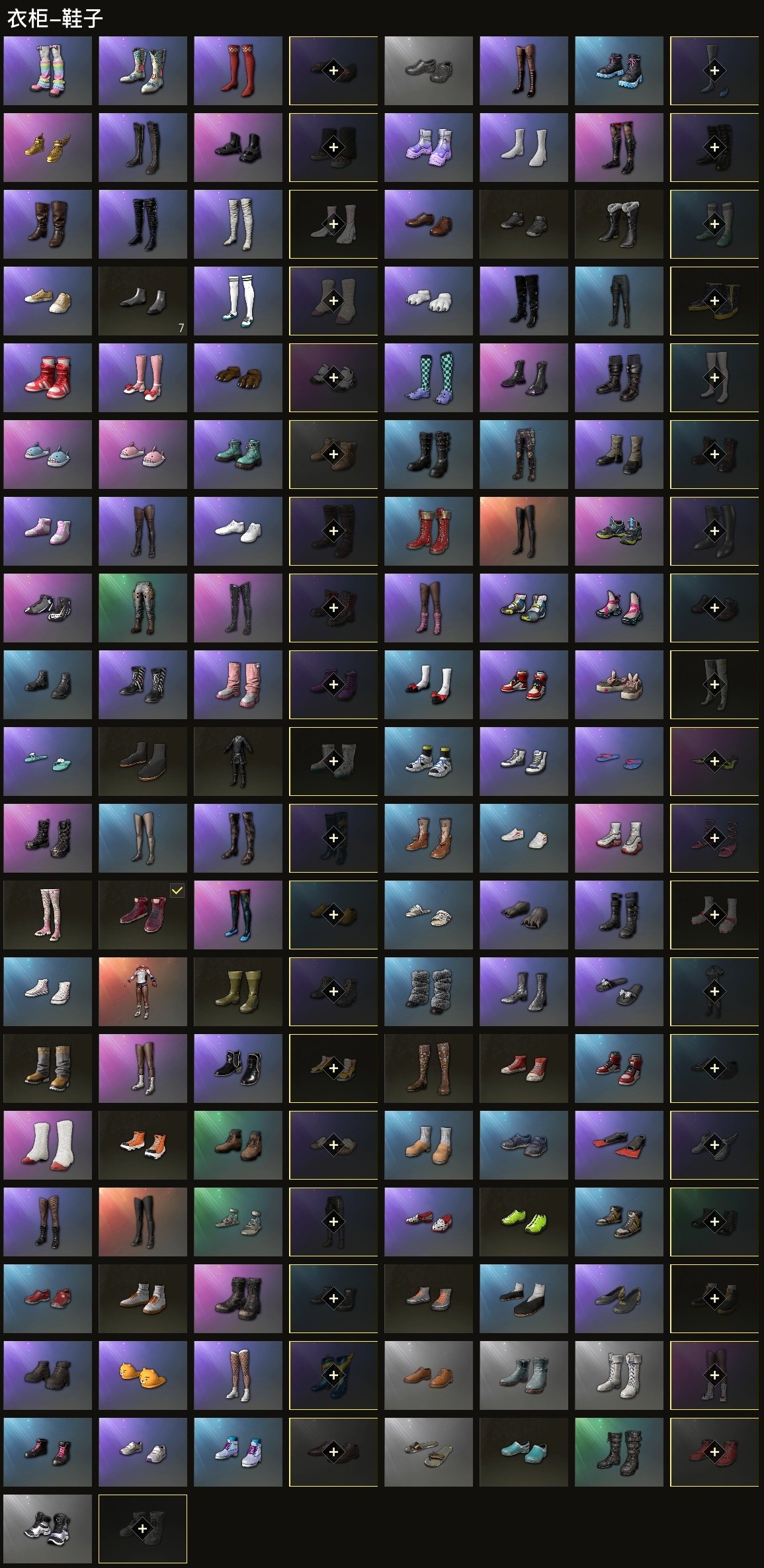Select the white and black skate shoes in last row
The width and height of the screenshot is (764, 1568).
48,1529
